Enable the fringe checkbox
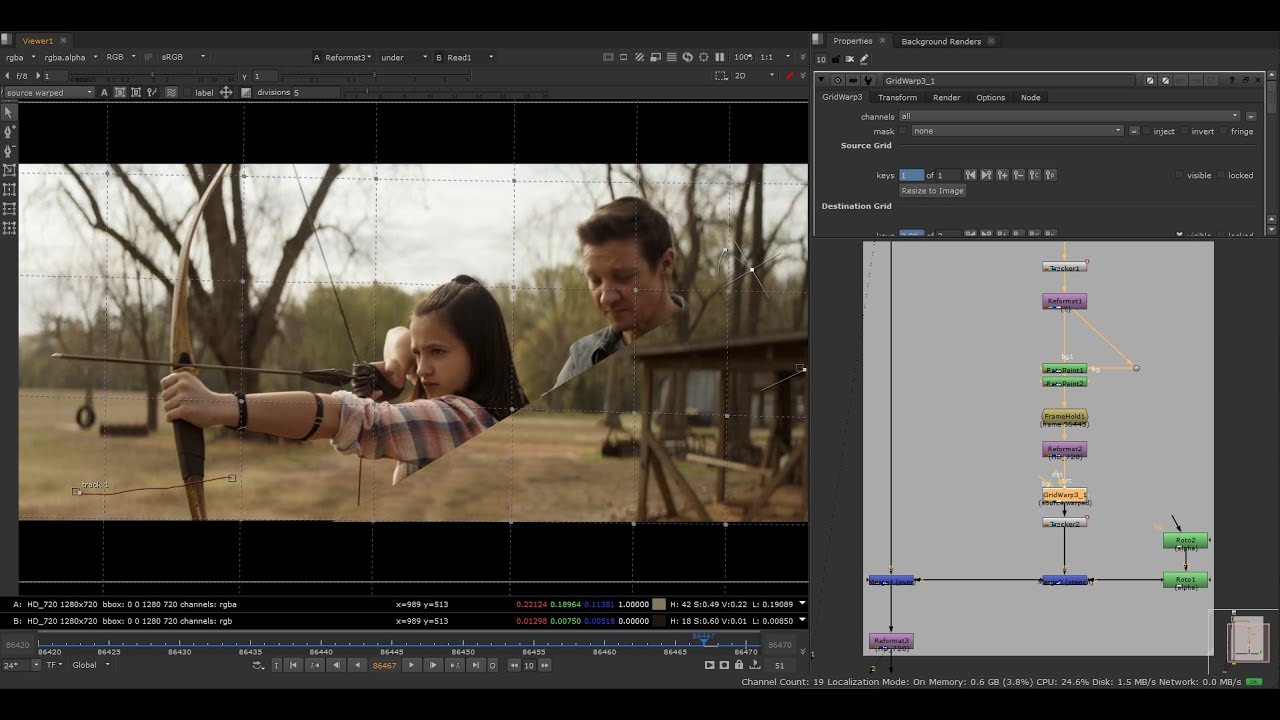The image size is (1280, 720). click(1224, 131)
